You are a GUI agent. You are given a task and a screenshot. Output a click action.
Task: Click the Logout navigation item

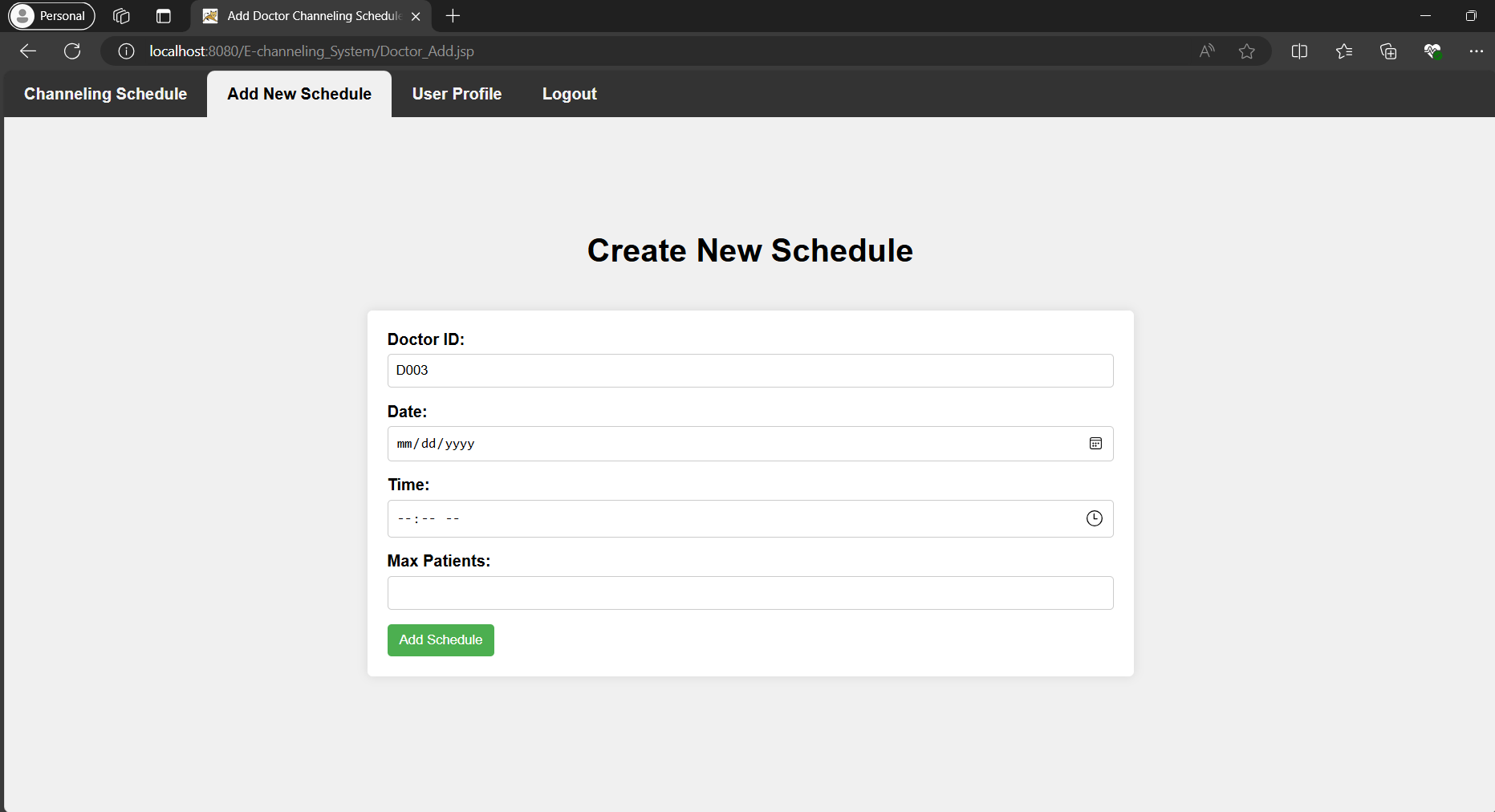pyautogui.click(x=569, y=94)
